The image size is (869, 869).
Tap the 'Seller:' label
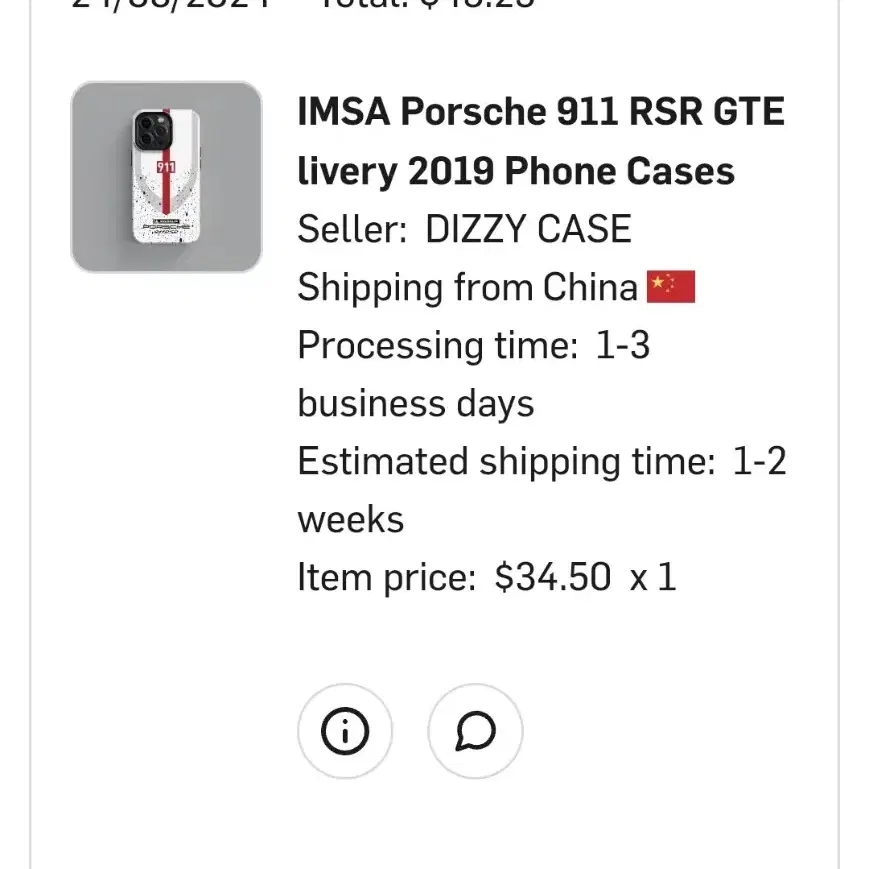(352, 228)
